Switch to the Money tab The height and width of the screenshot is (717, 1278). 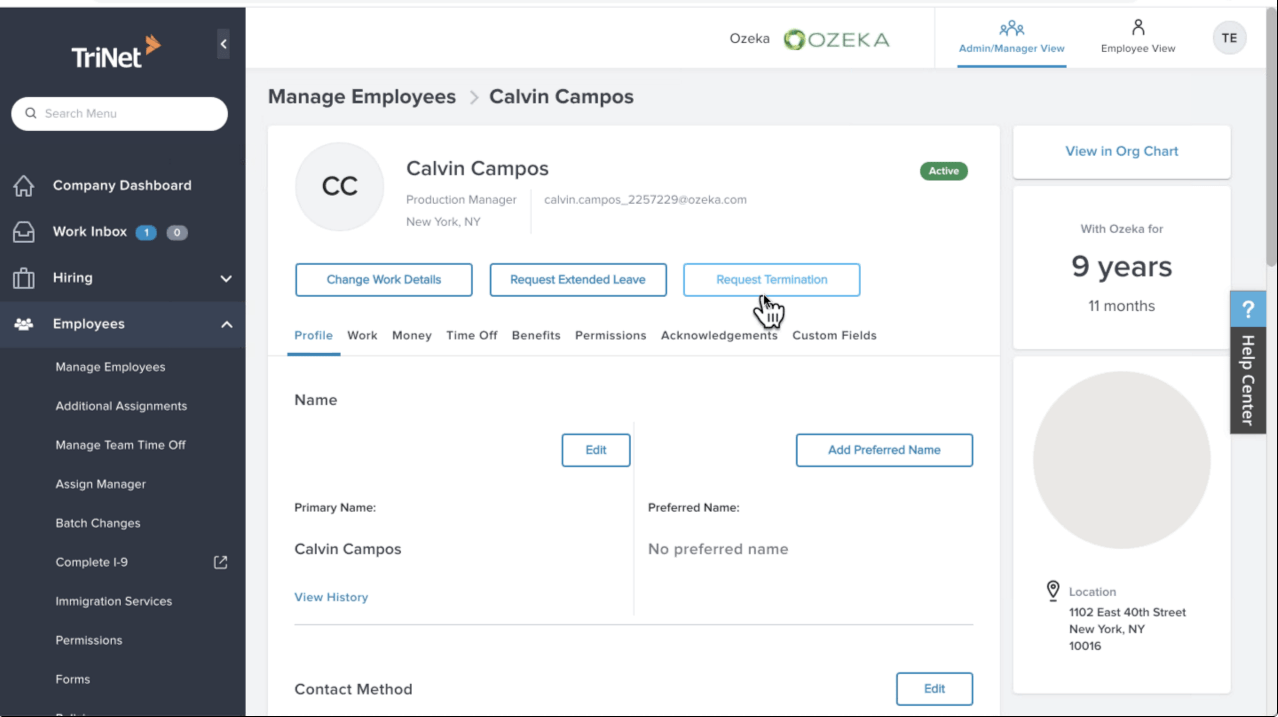click(x=412, y=335)
